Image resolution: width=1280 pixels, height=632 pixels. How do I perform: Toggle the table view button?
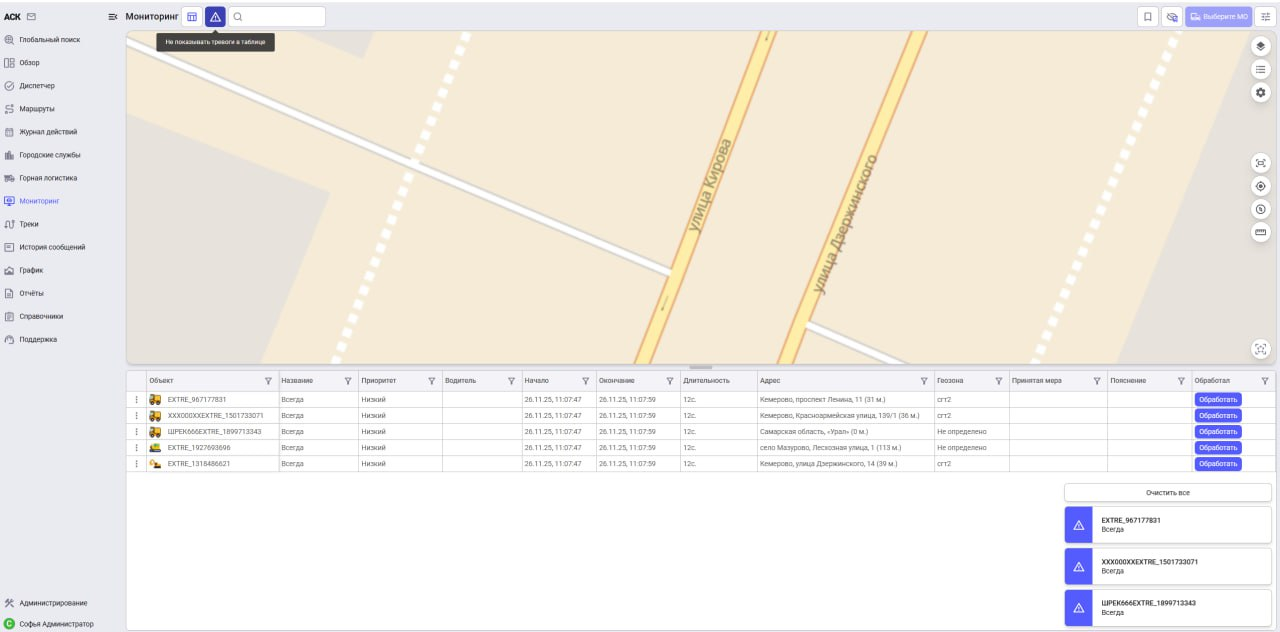(x=192, y=17)
